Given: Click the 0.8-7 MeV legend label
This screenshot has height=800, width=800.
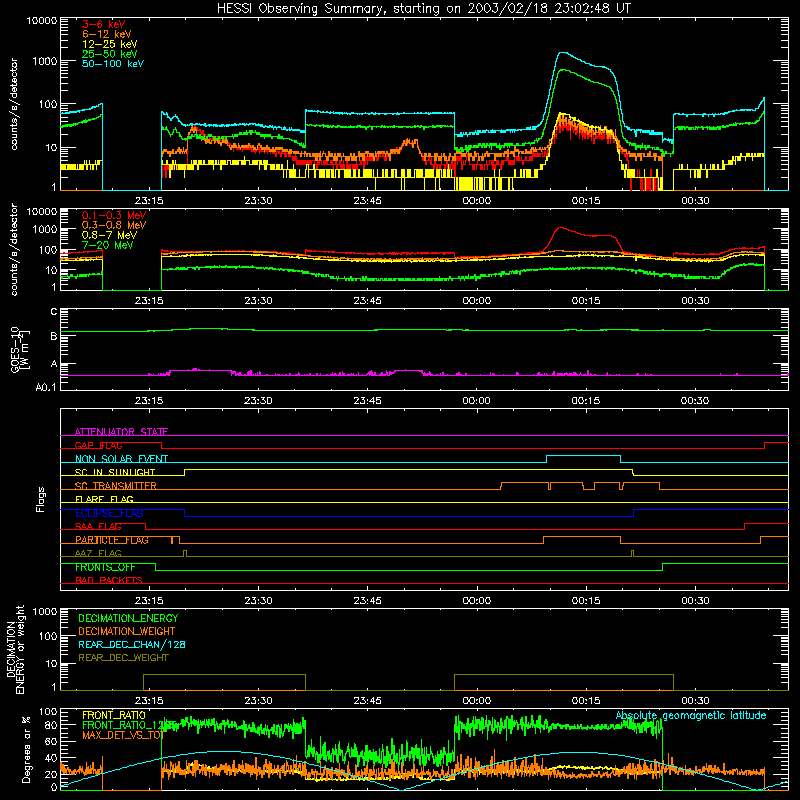Looking at the screenshot, I should click(109, 235).
